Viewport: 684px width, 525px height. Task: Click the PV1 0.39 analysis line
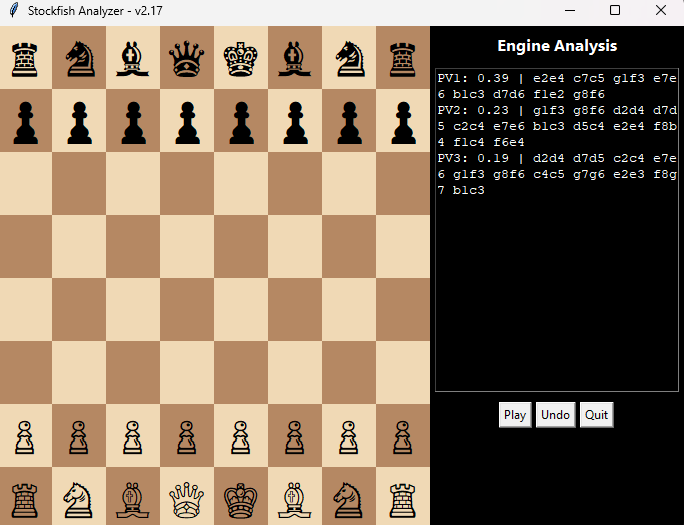click(x=557, y=86)
